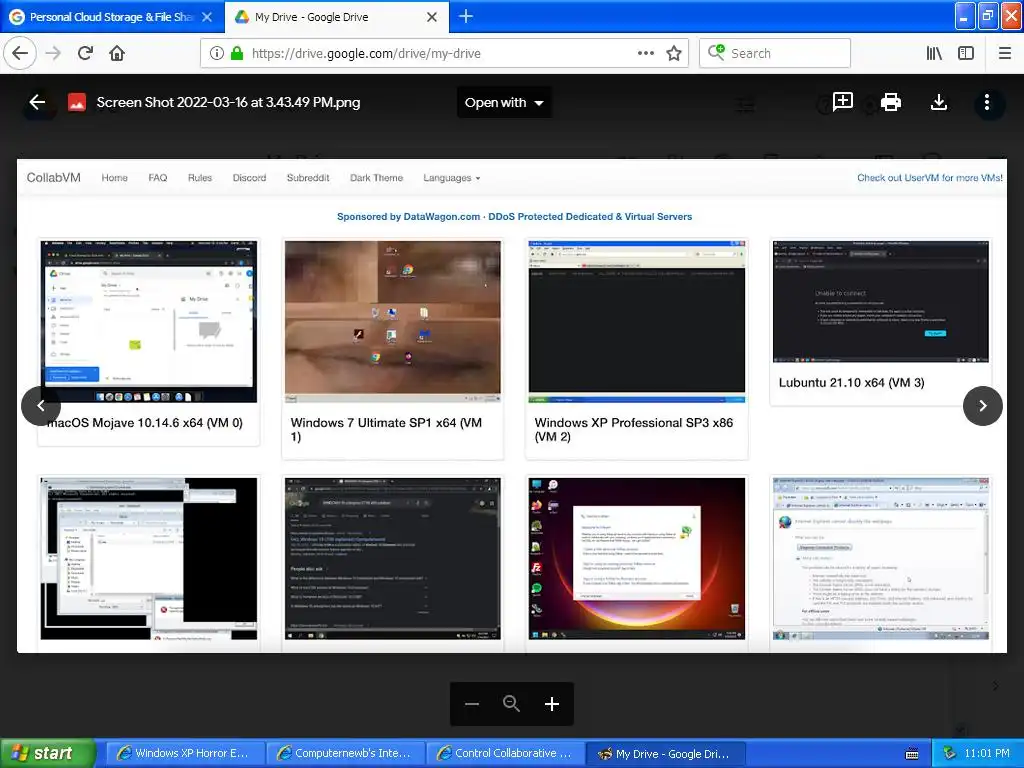
Task: Zoom out of the image preview
Action: coord(472,703)
